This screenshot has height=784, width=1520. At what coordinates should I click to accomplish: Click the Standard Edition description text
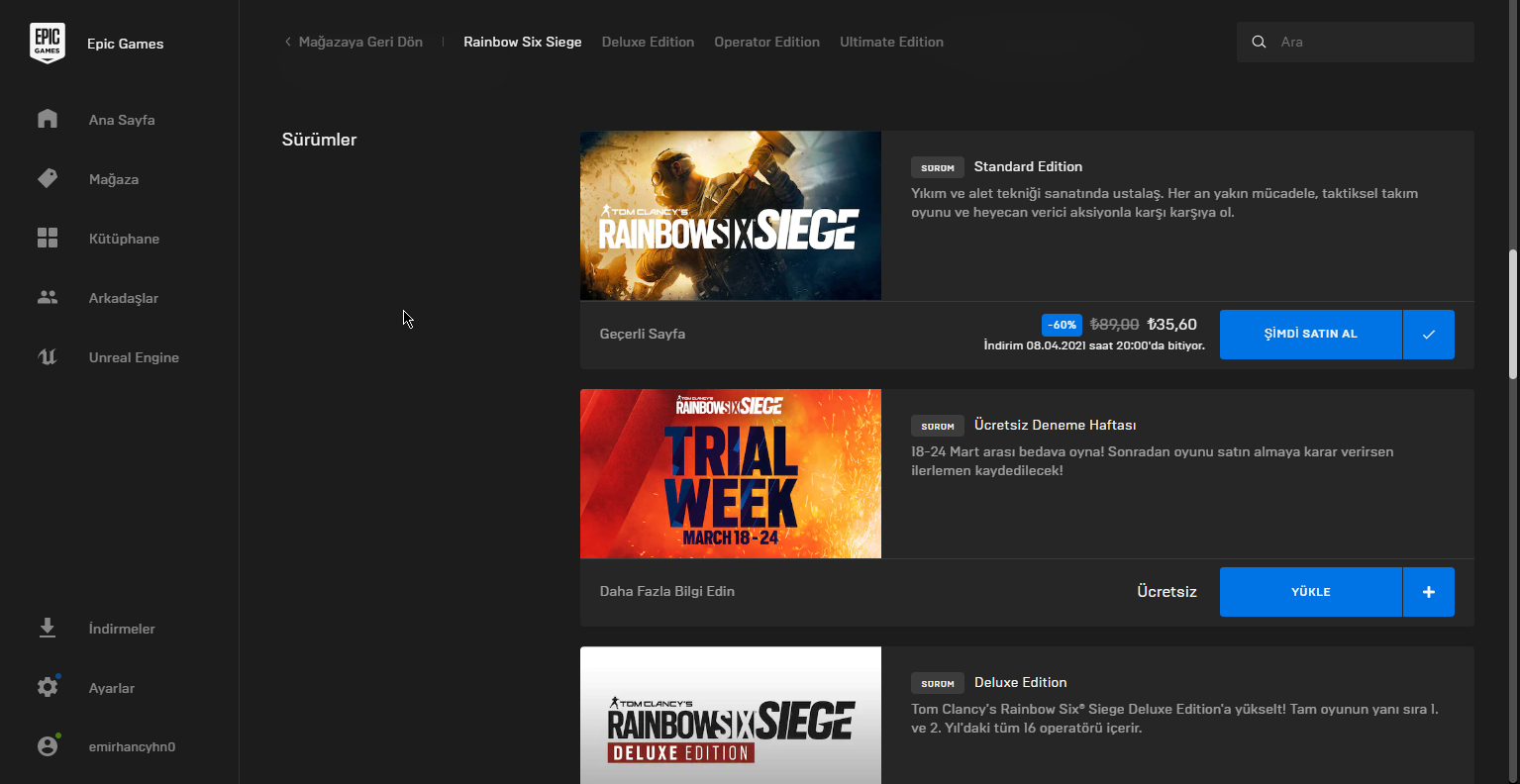(x=1165, y=203)
